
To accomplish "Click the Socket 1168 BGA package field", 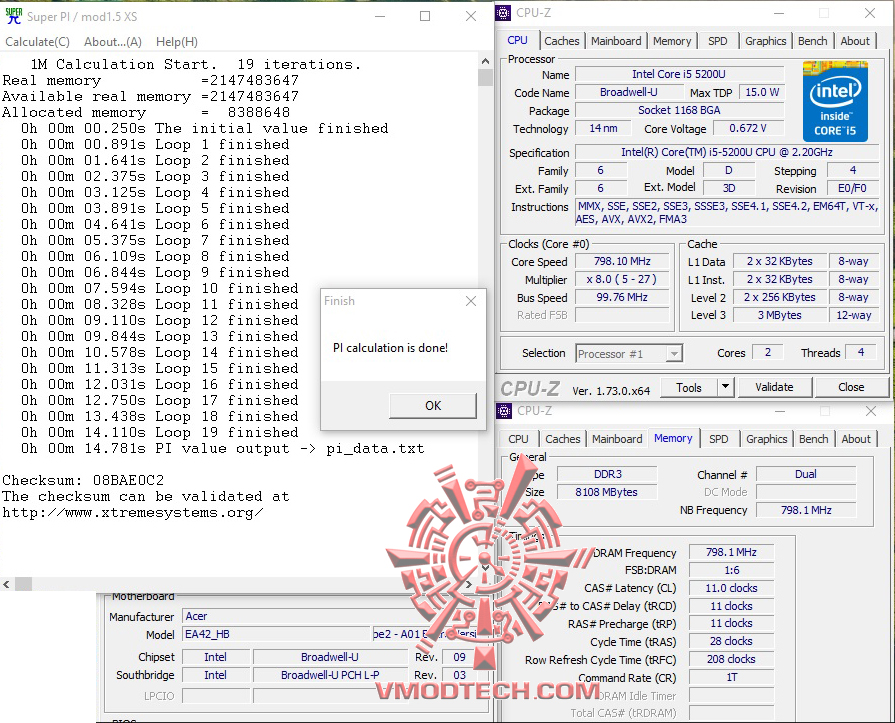I will tap(679, 110).
